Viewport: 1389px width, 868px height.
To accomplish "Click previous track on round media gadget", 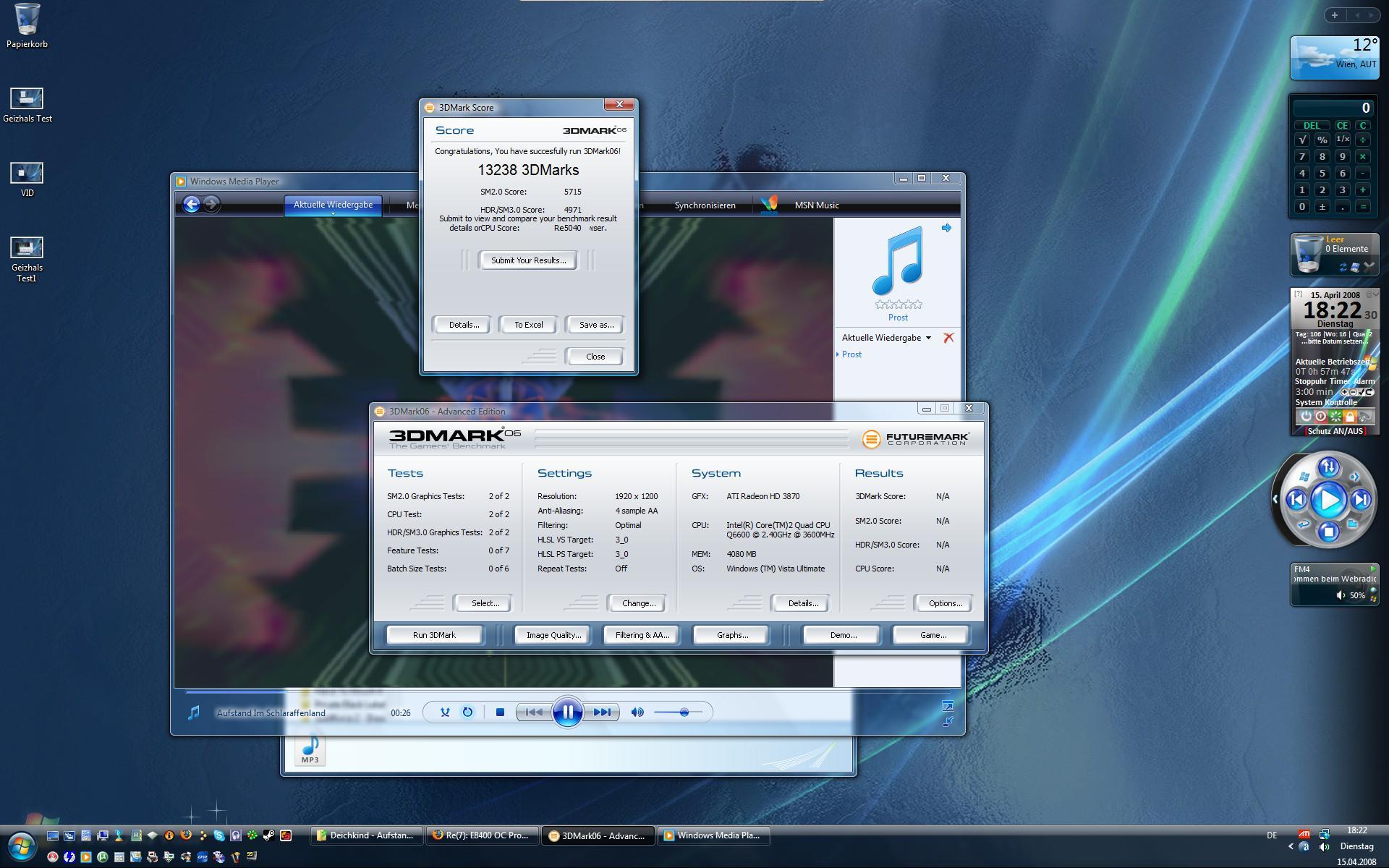I will (x=1296, y=500).
